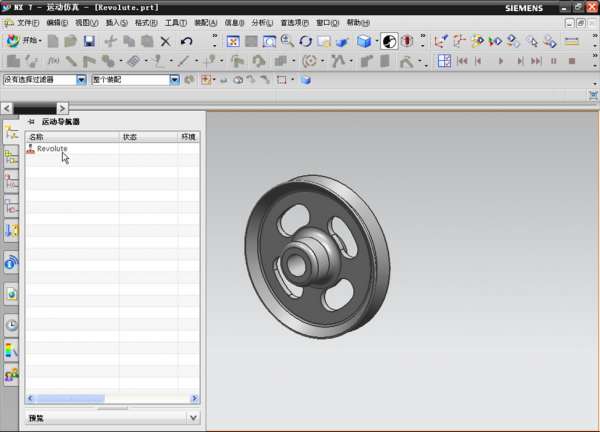Expand the 预览 preview section
The image size is (600, 432).
pyautogui.click(x=193, y=418)
